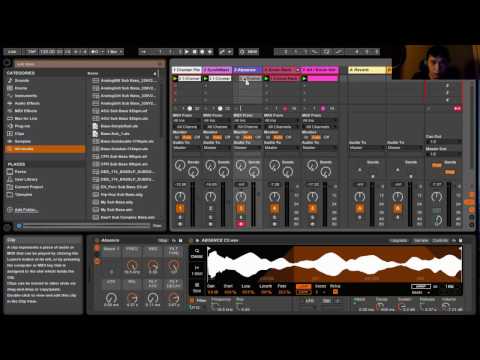Deactivate track 1 with its activator button
The width and height of the screenshot is (480, 360).
(x=180, y=209)
